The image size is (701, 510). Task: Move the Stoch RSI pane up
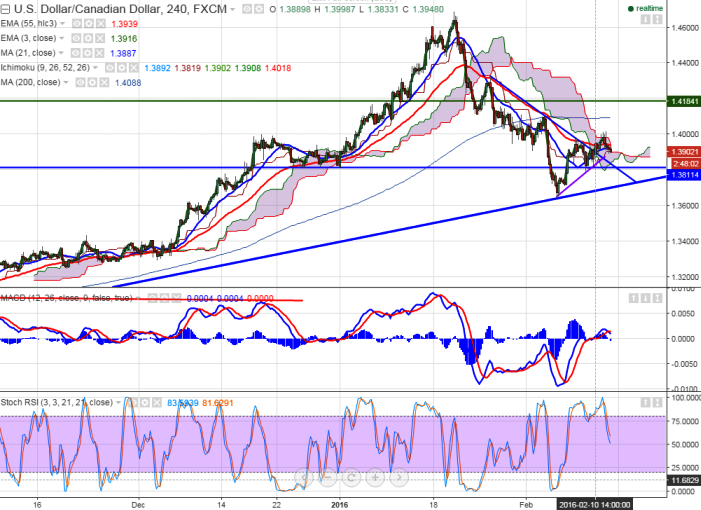(645, 403)
